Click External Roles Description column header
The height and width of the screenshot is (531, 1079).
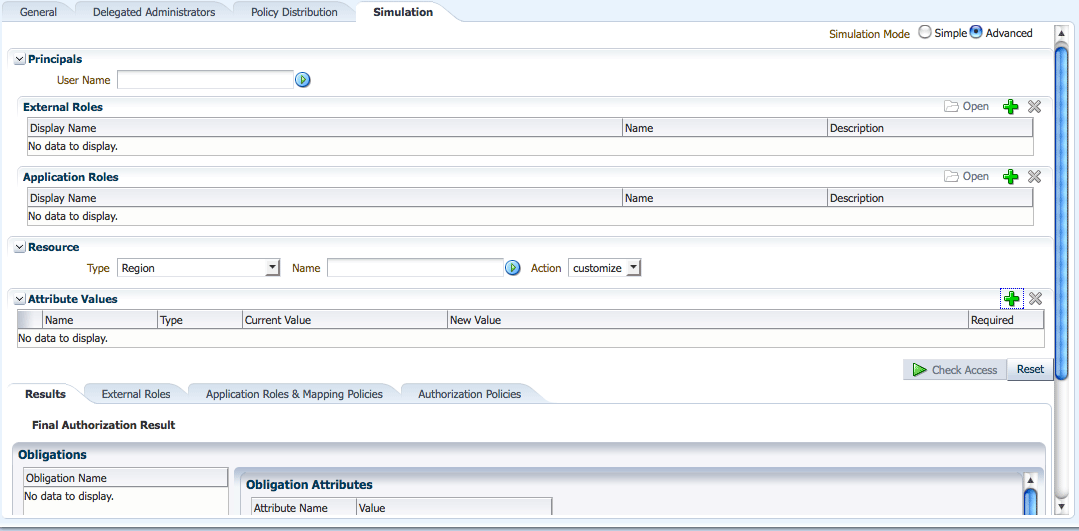point(930,128)
